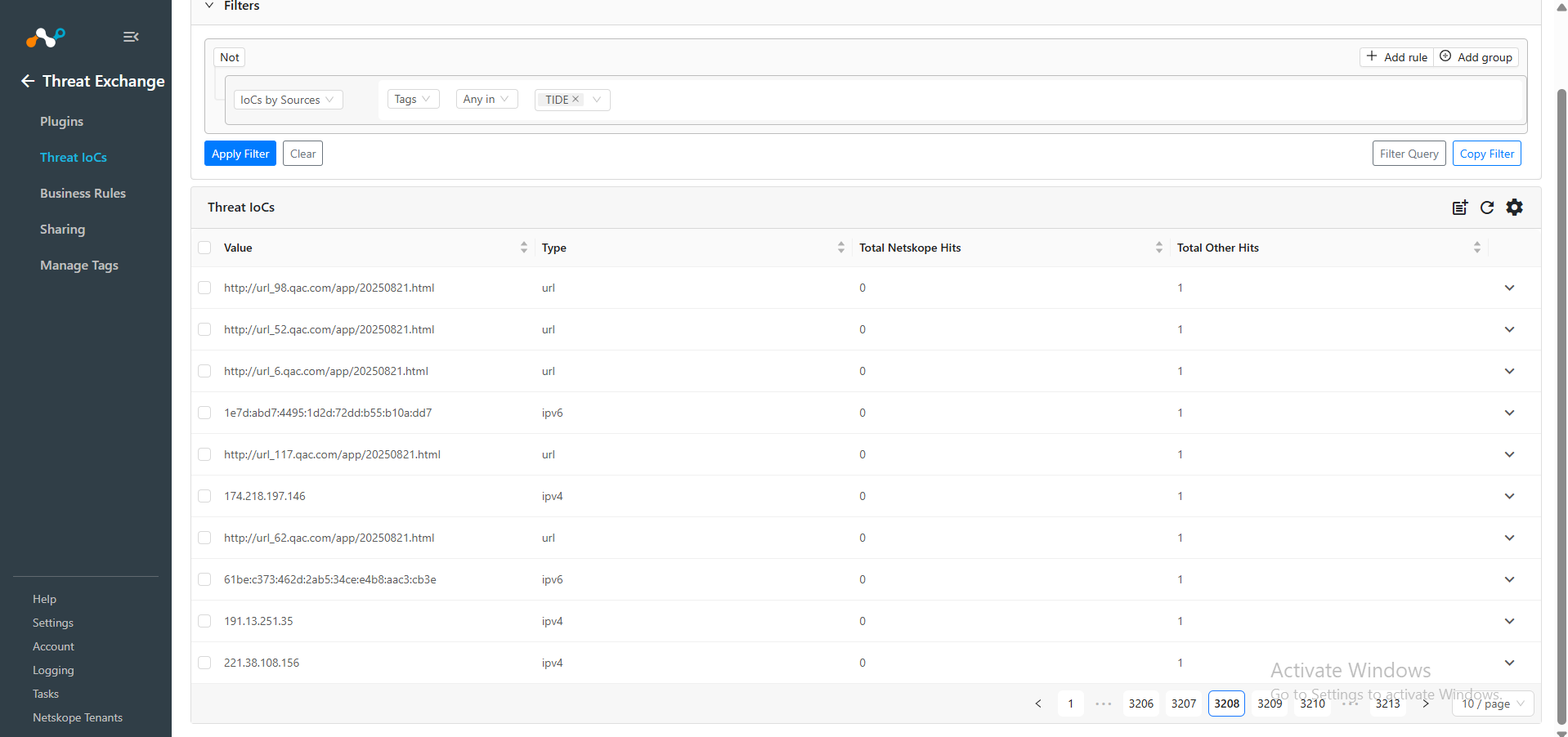Open the Threat IoCs menu item
The height and width of the screenshot is (737, 1568).
click(x=74, y=157)
